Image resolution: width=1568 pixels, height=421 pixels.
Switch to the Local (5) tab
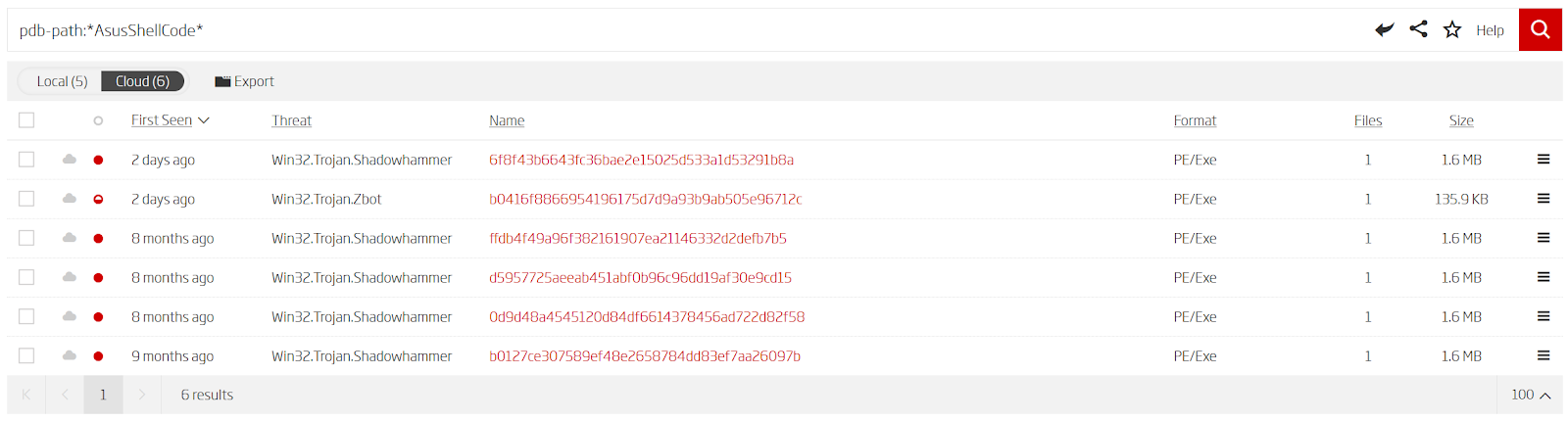pos(62,81)
